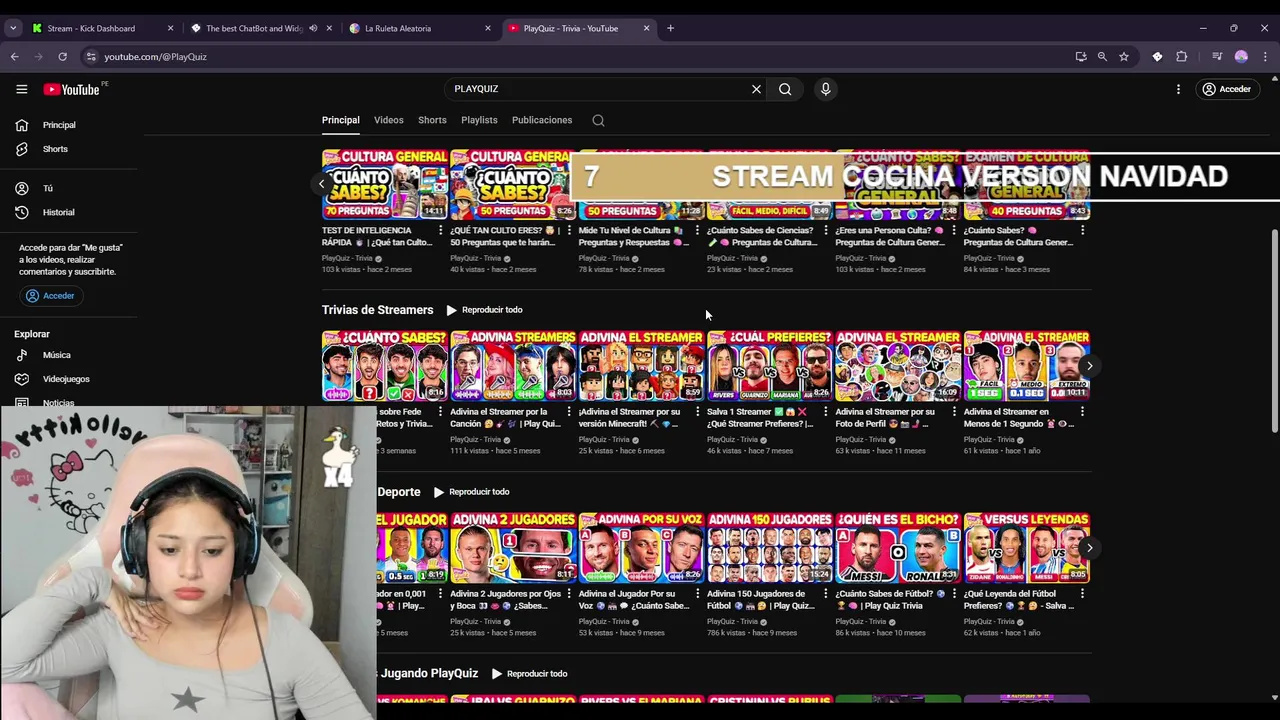Open options for Adivina 150 Jugadores video
Image resolution: width=1280 pixels, height=720 pixels.
[826, 594]
